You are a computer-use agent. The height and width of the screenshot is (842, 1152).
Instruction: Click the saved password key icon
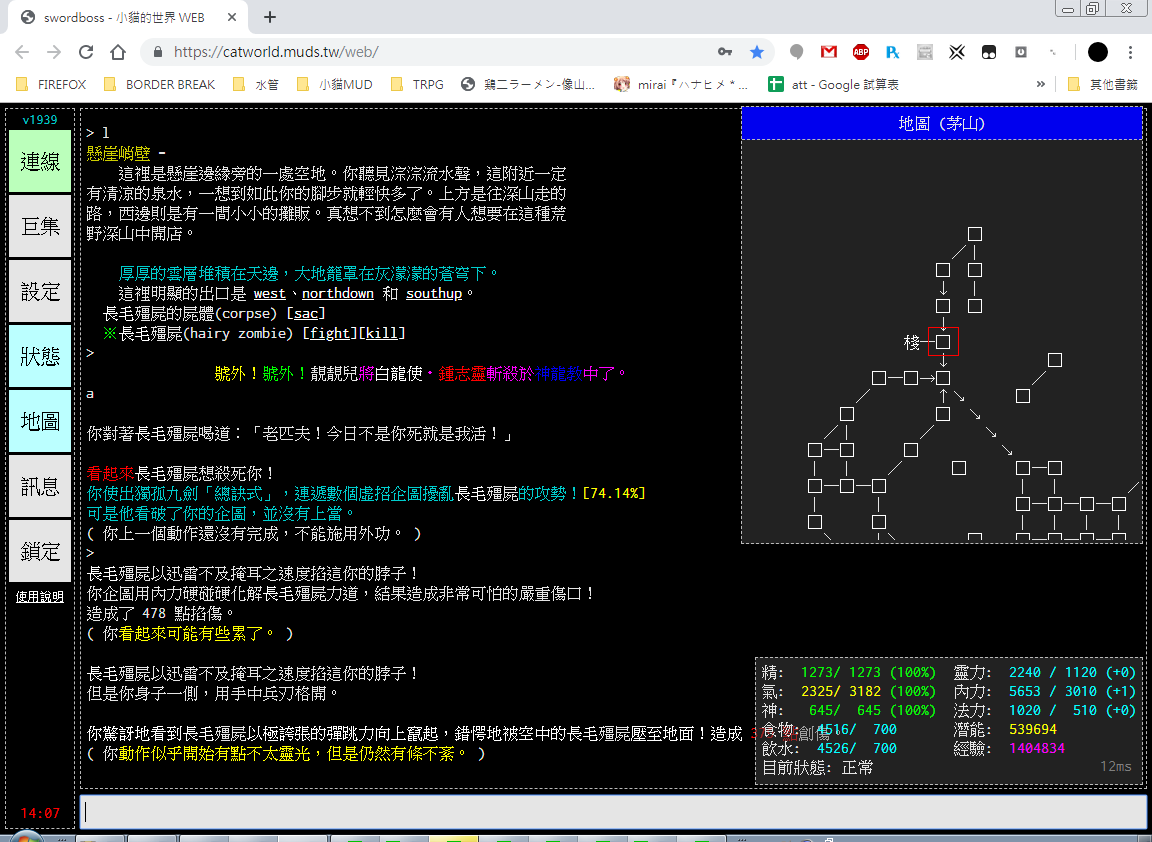[x=725, y=52]
